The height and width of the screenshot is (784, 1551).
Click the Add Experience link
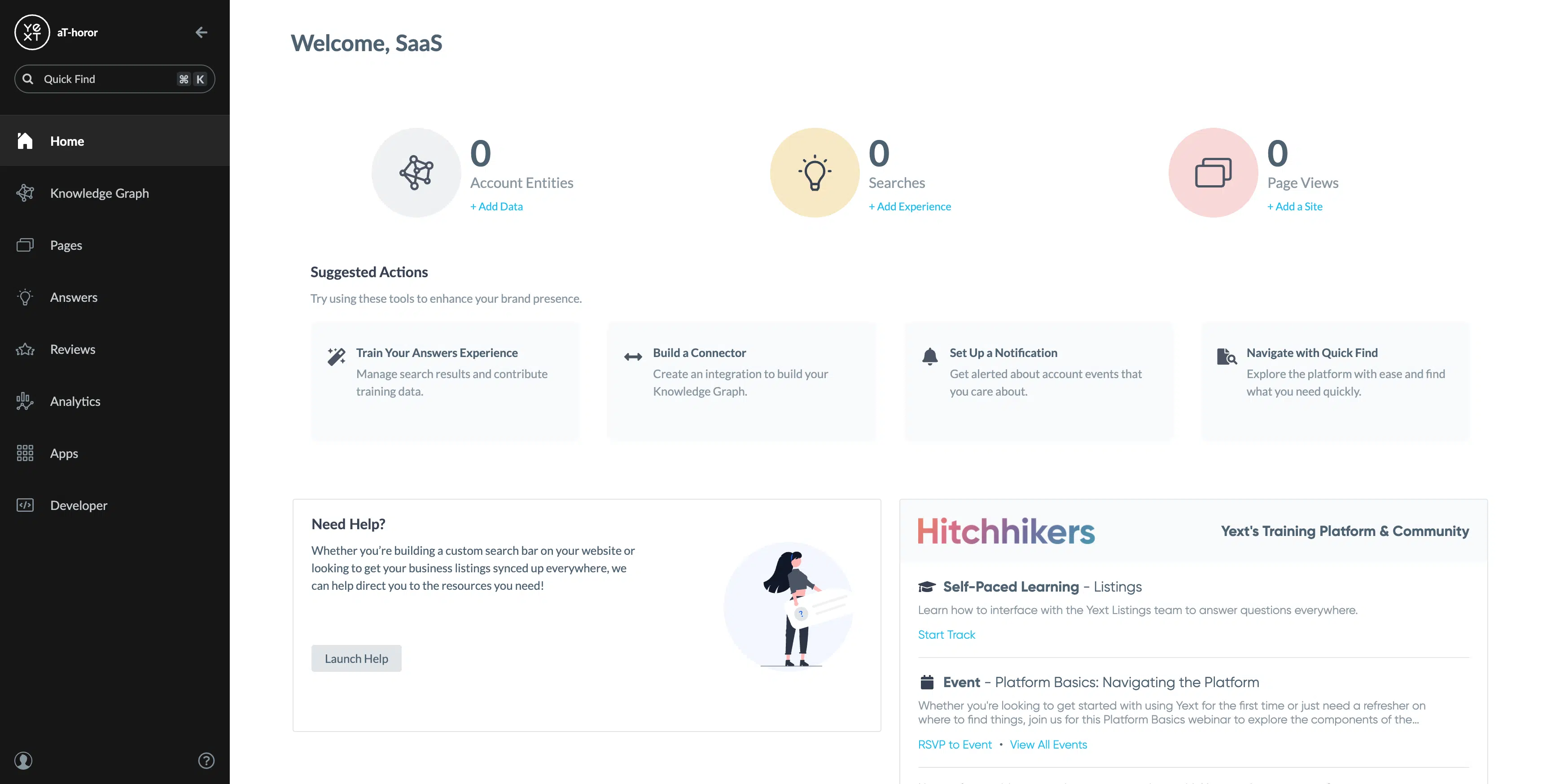(x=910, y=206)
